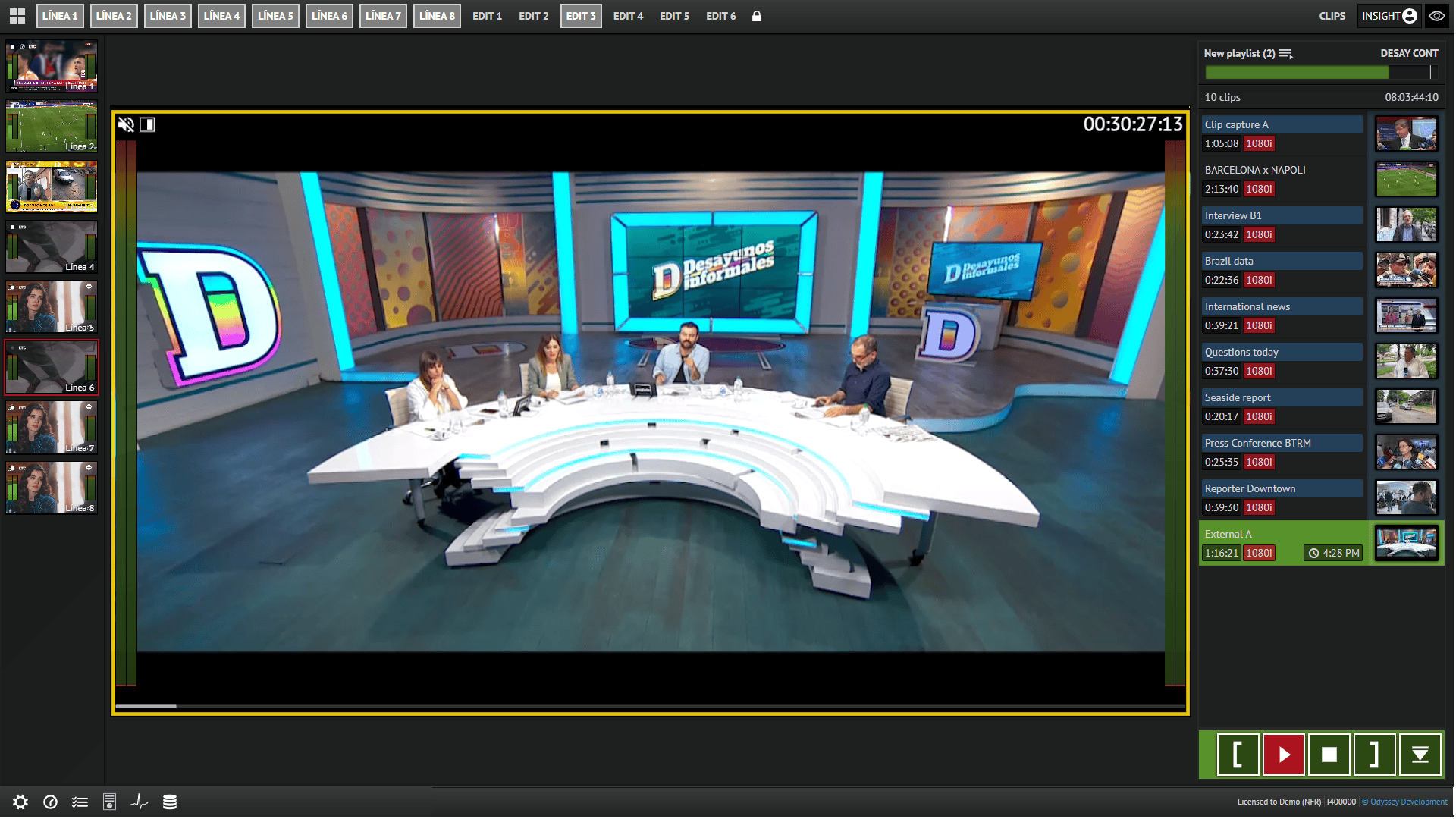Toggle the padlock lock icon
Screen dimensions: 1456x819
click(x=756, y=16)
